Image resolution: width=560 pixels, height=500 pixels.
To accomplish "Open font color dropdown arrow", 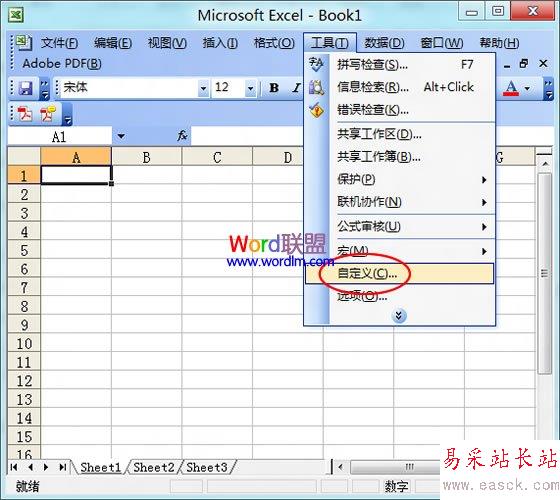I will tap(527, 88).
